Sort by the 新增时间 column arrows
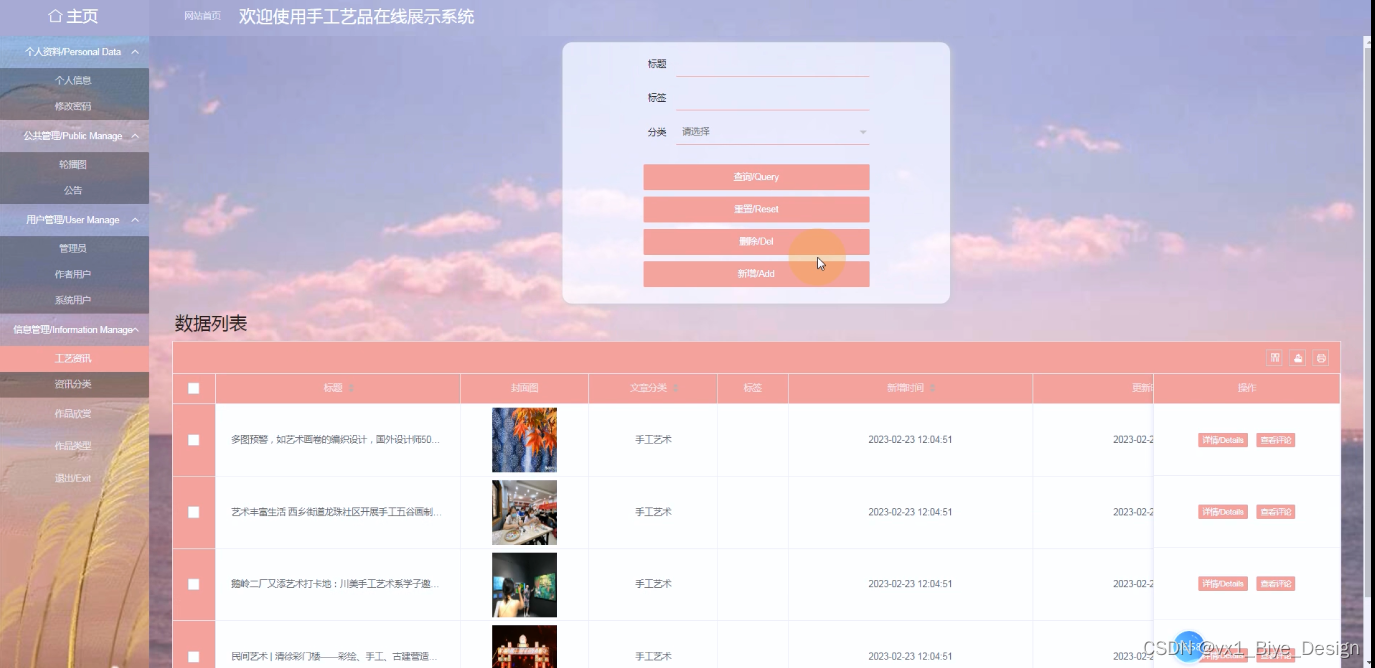This screenshot has width=1375, height=668. (933, 388)
